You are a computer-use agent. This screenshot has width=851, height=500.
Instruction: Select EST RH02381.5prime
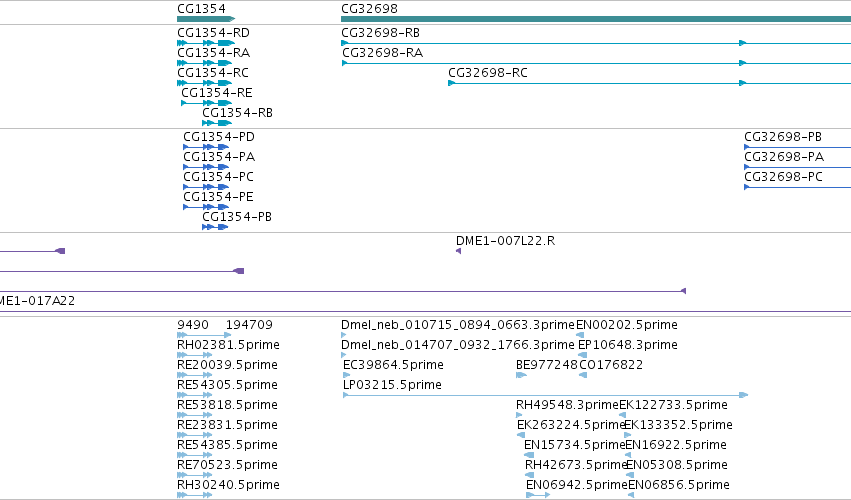tap(228, 345)
